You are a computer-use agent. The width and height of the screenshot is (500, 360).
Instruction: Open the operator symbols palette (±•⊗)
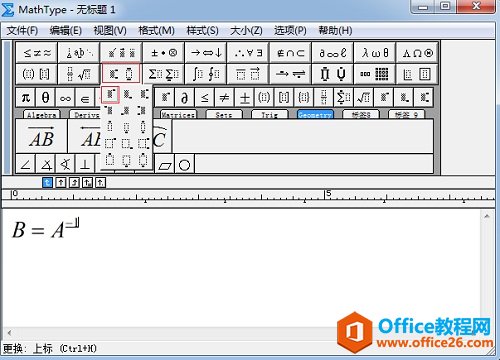point(163,53)
